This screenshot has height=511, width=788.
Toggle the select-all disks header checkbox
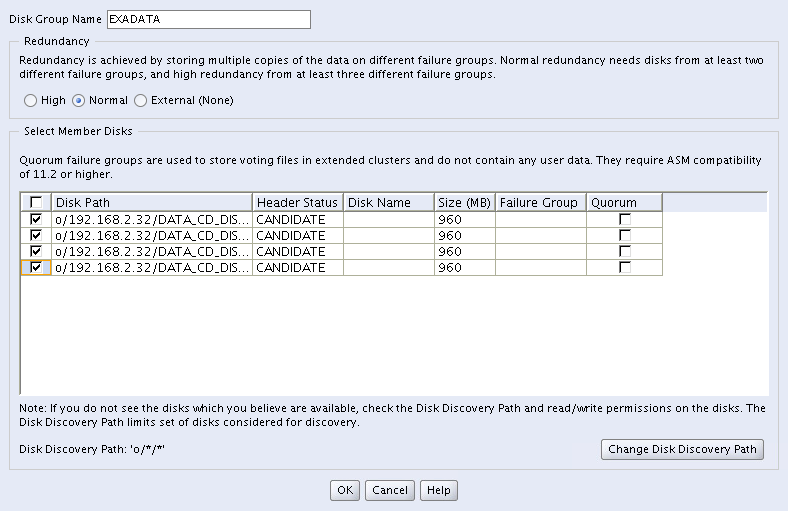(37, 202)
